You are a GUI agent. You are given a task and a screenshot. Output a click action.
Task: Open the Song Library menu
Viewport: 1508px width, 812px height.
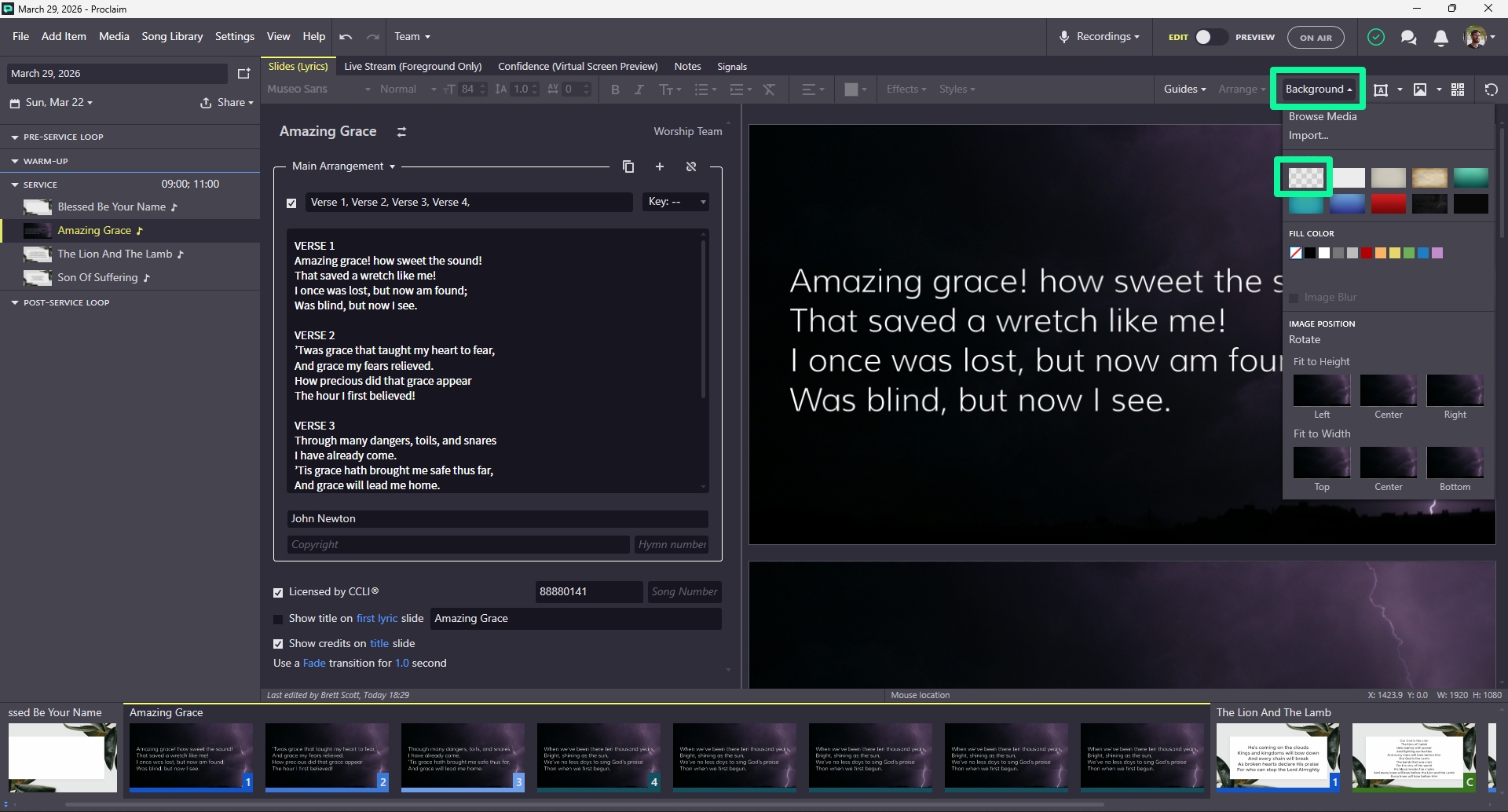(172, 36)
